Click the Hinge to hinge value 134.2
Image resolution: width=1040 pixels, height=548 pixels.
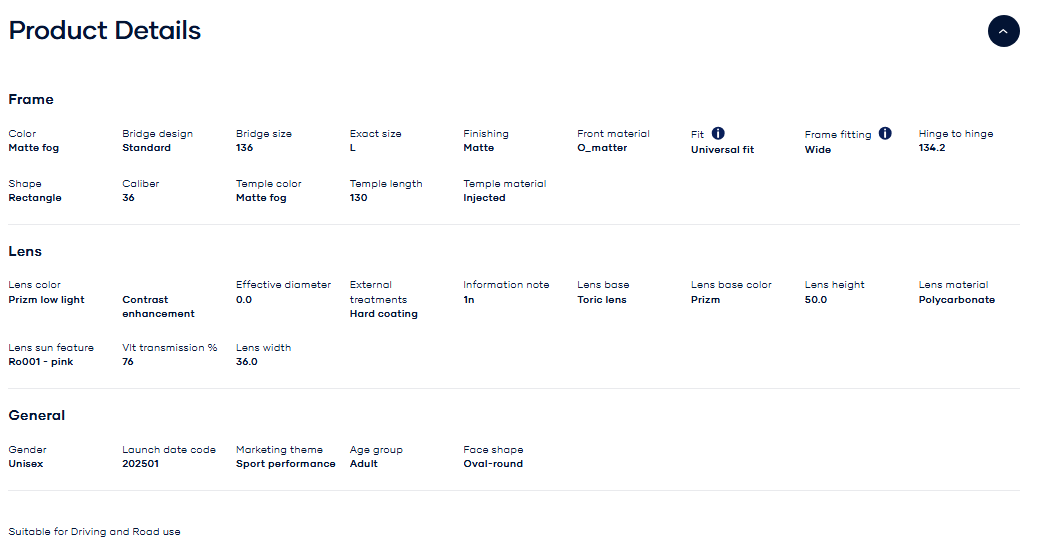click(x=932, y=148)
